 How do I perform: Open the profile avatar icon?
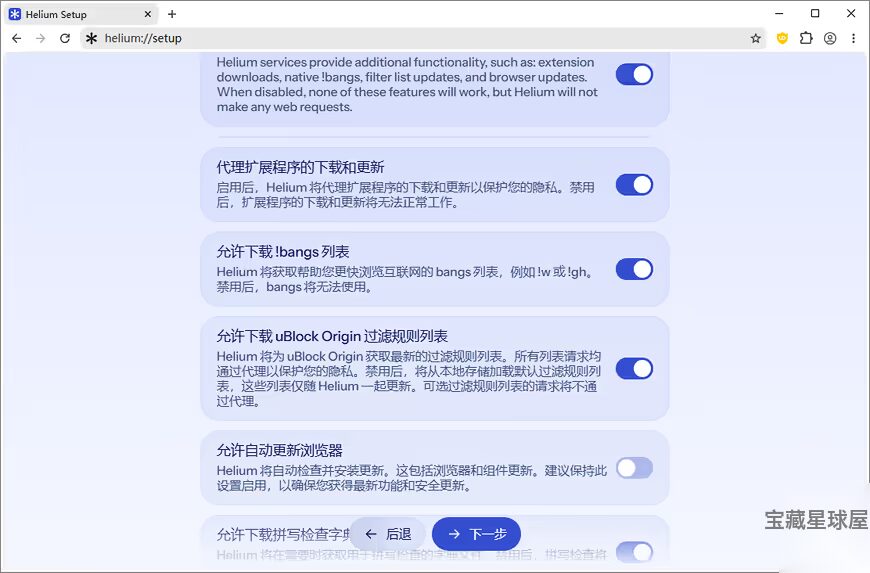830,38
